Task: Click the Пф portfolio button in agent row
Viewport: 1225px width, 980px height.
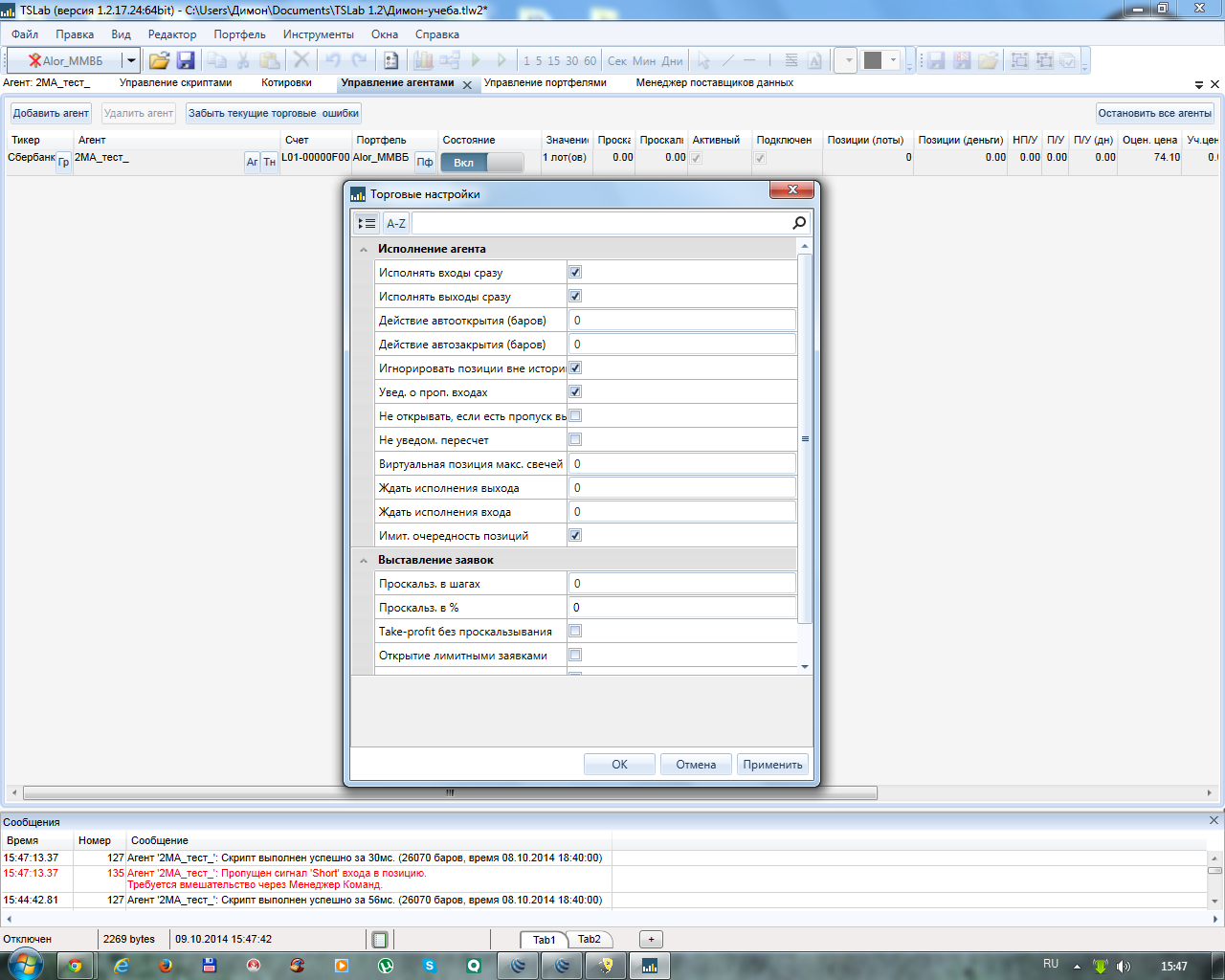Action: [425, 162]
